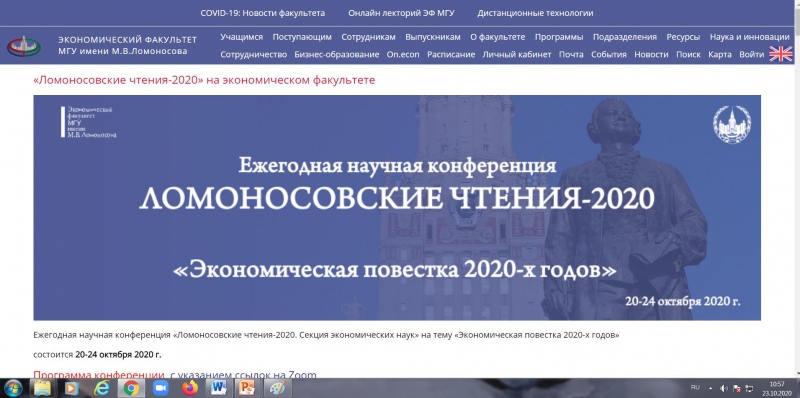Viewport: 800px width, 398px height.
Task: Open Zoom from the taskbar
Action: (161, 388)
